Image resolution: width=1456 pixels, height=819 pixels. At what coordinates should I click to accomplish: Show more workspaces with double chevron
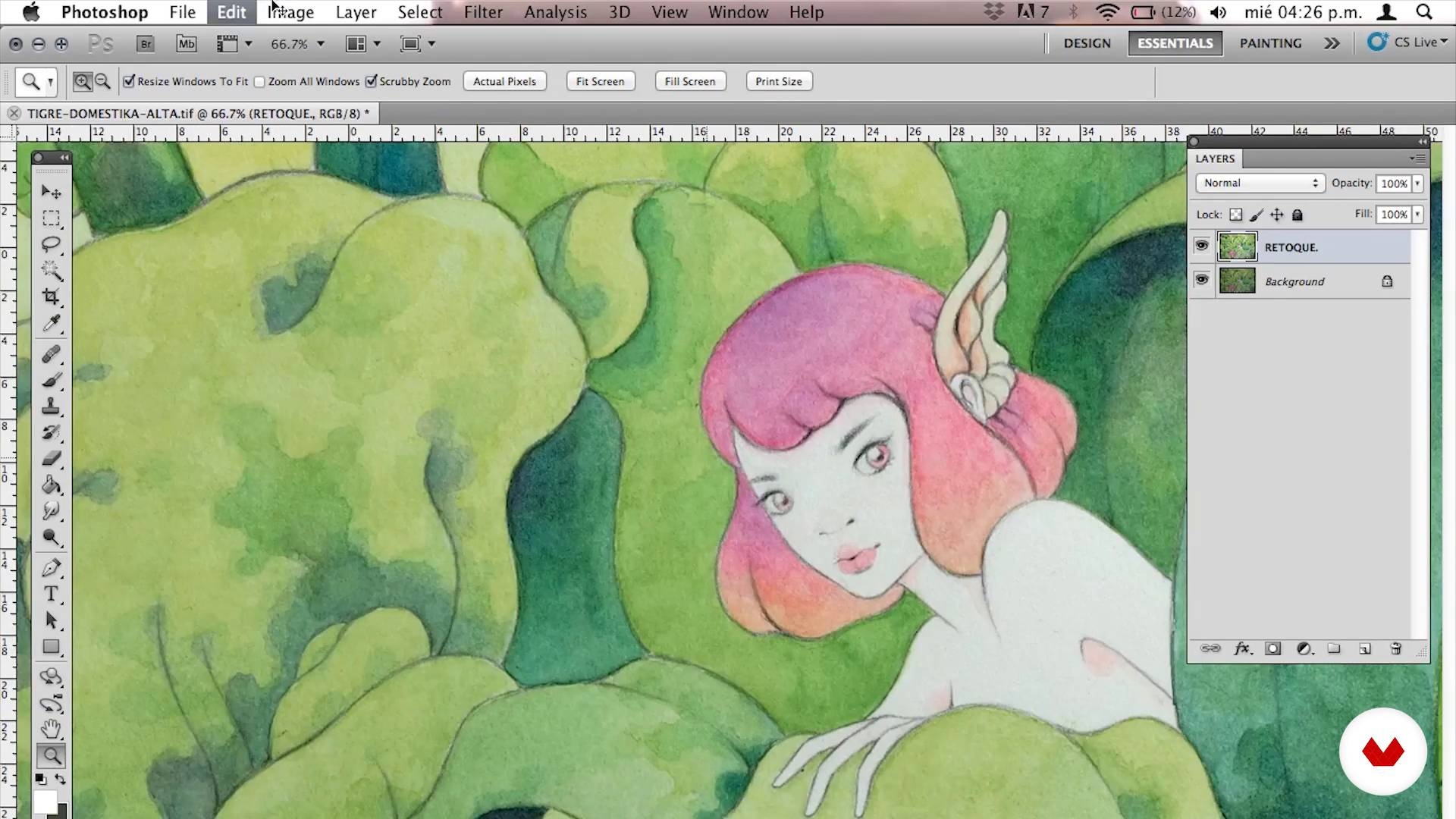(1332, 43)
